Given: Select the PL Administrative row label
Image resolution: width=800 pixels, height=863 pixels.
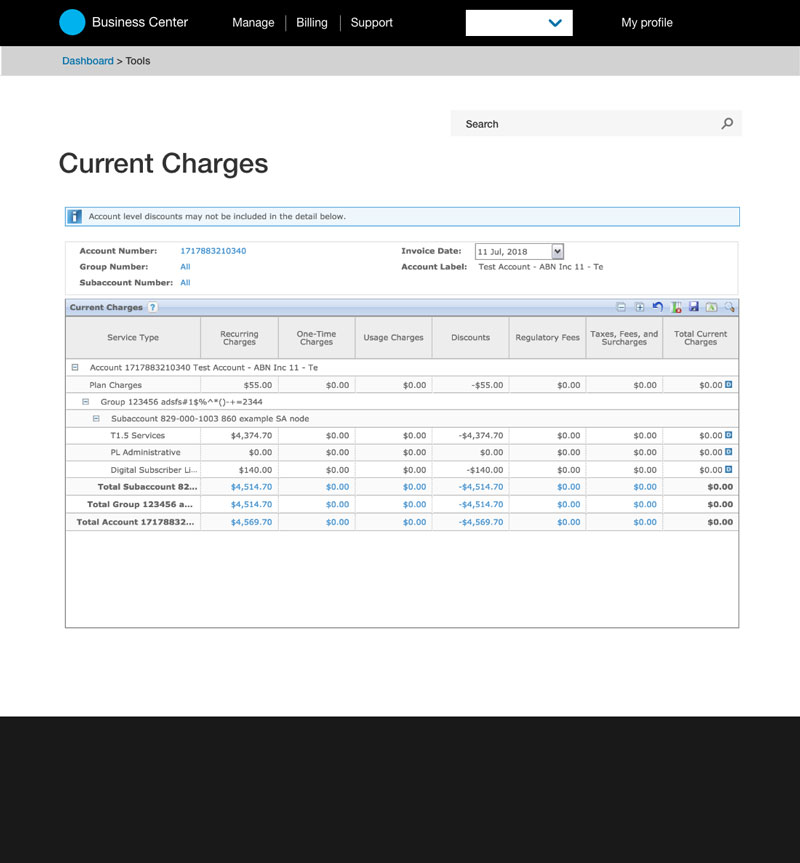Looking at the screenshot, I should [x=145, y=452].
